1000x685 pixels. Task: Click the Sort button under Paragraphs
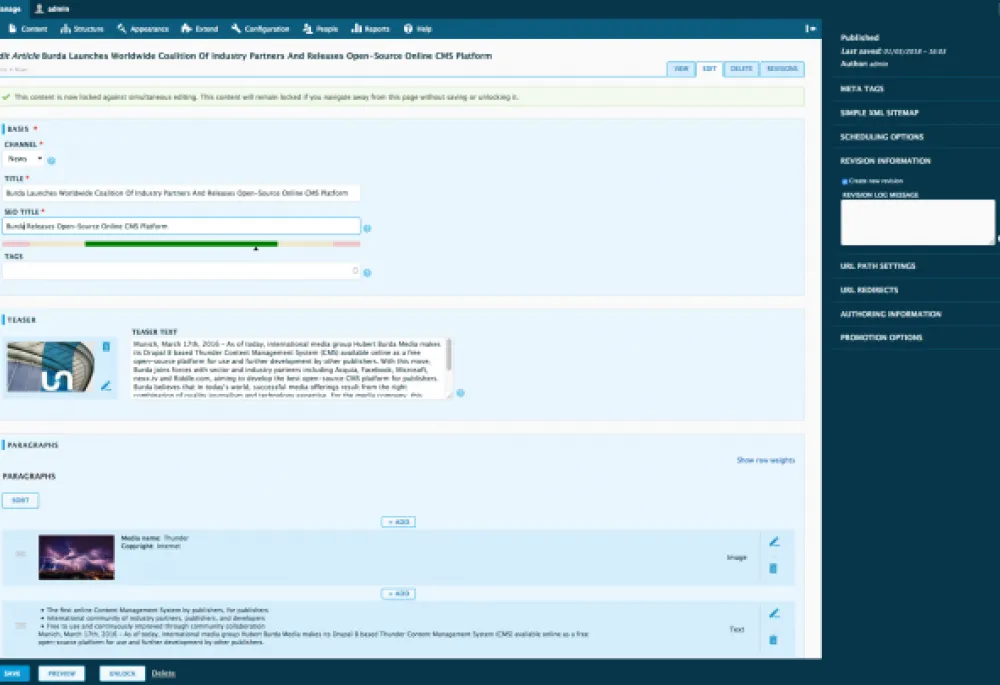pos(20,500)
